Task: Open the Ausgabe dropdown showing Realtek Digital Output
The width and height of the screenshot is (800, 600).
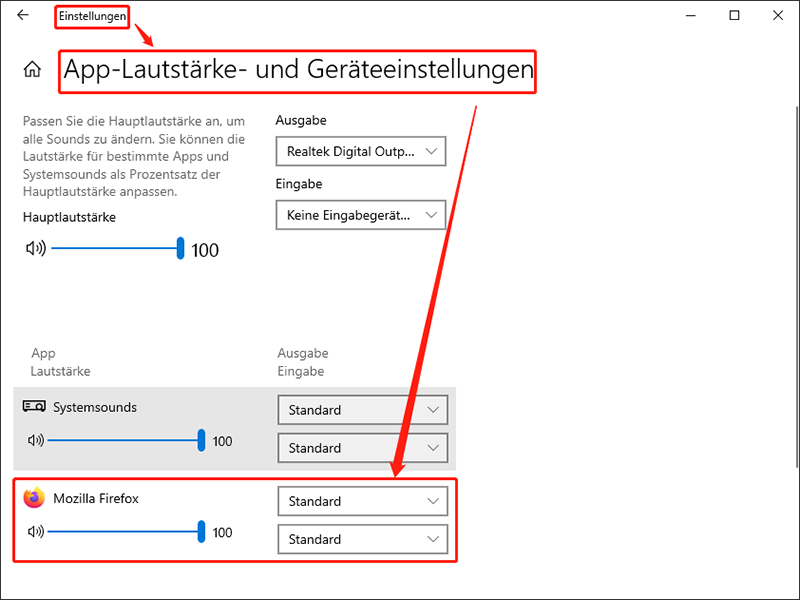Action: 360,151
